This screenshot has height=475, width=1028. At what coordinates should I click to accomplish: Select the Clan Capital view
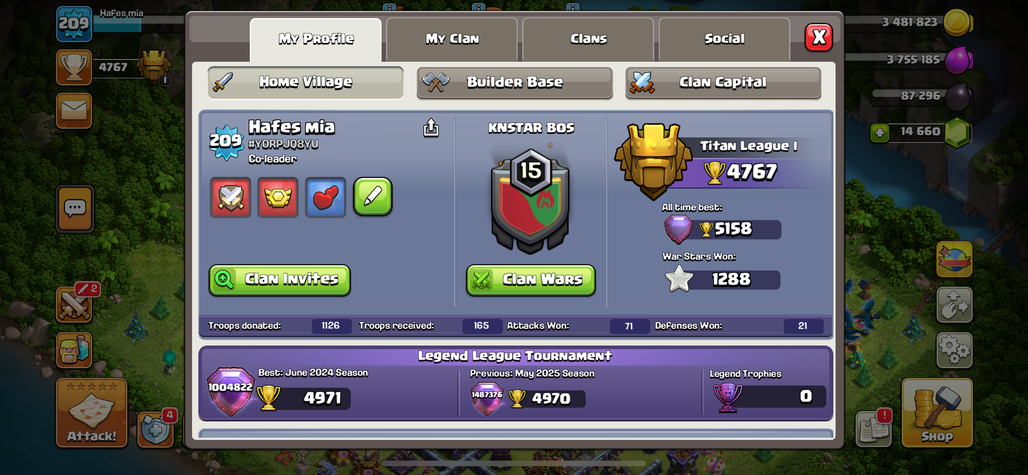point(723,83)
